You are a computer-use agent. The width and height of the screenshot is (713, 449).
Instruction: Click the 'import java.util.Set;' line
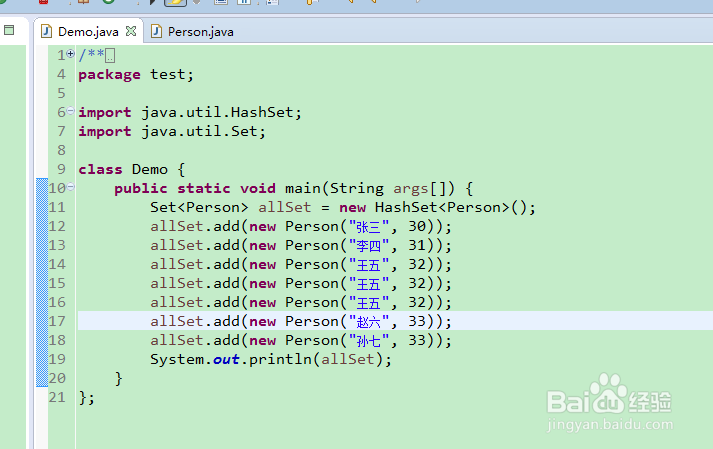(172, 131)
